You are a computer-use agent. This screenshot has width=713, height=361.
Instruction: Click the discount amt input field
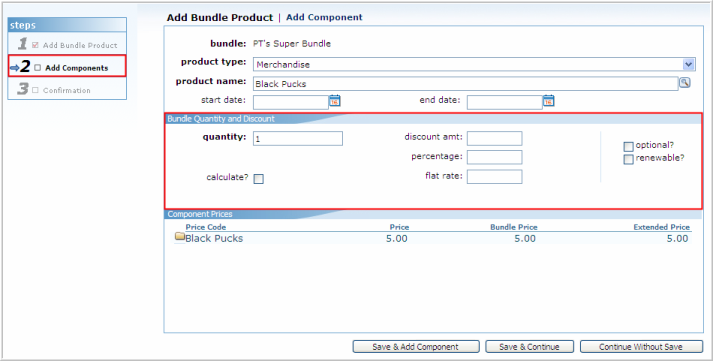pos(494,138)
